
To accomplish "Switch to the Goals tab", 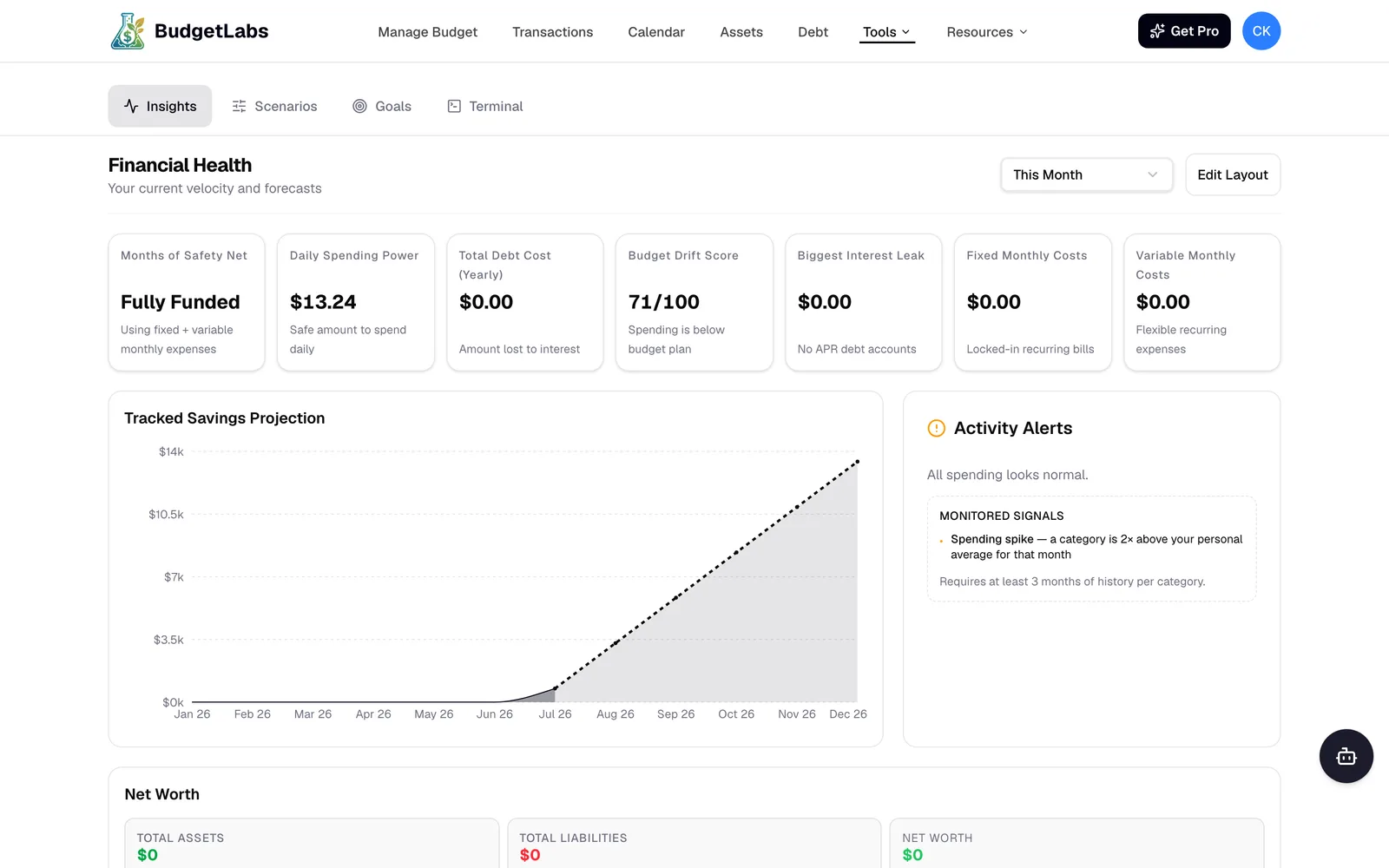I will point(382,106).
